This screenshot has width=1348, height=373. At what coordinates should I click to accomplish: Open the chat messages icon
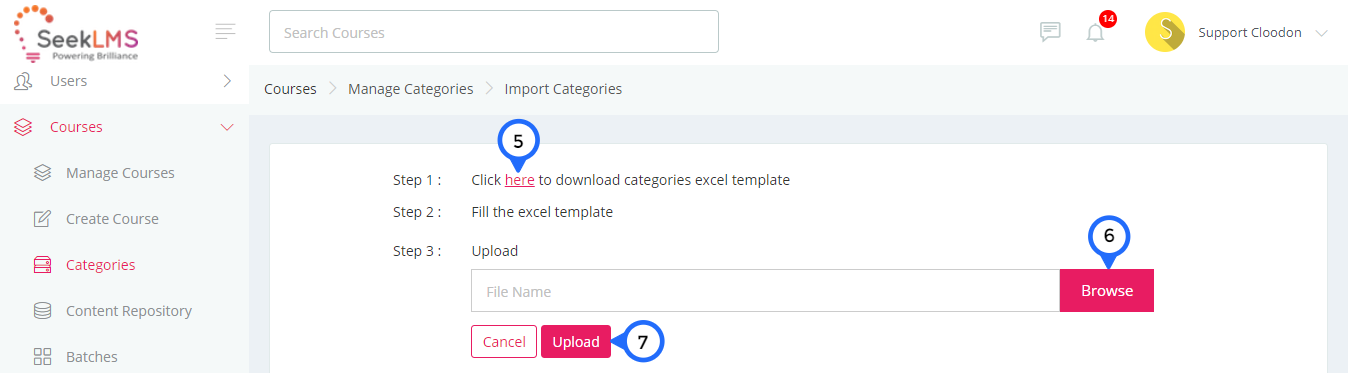1050,32
